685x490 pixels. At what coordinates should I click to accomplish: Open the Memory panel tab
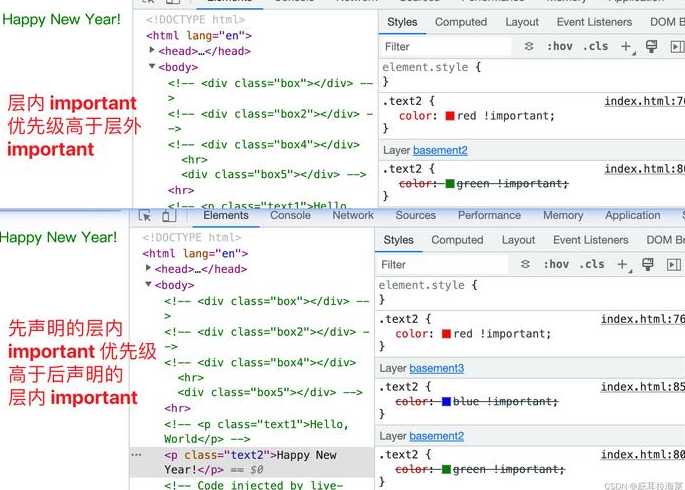click(x=563, y=215)
